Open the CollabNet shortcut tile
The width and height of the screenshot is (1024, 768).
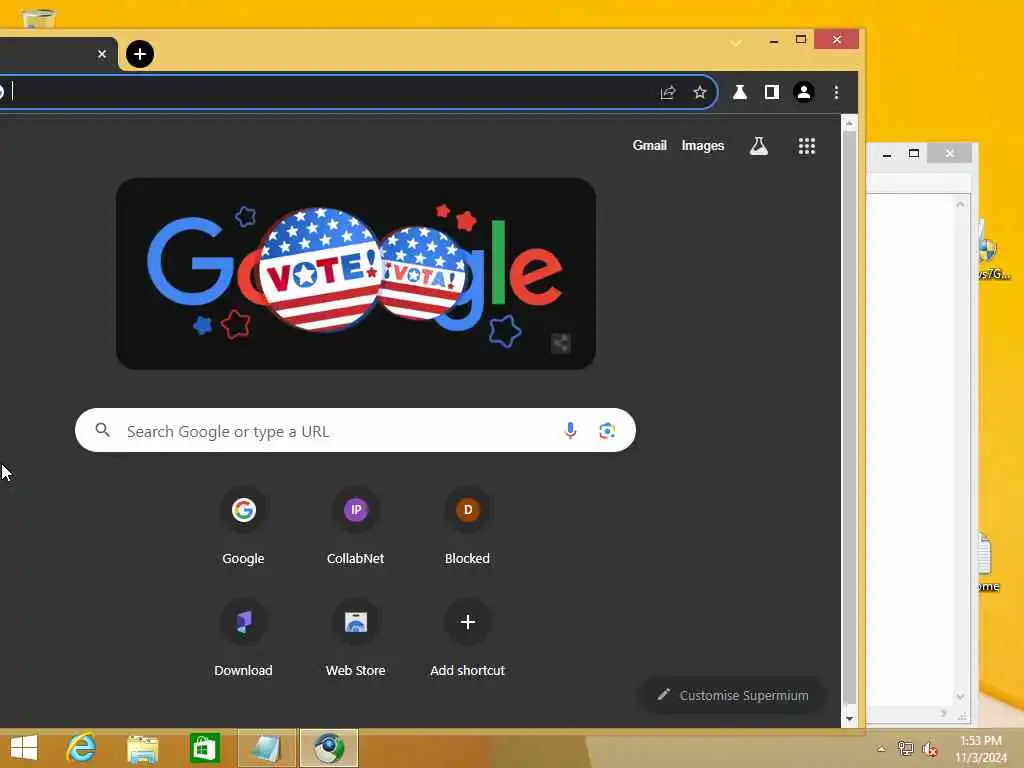coord(355,528)
